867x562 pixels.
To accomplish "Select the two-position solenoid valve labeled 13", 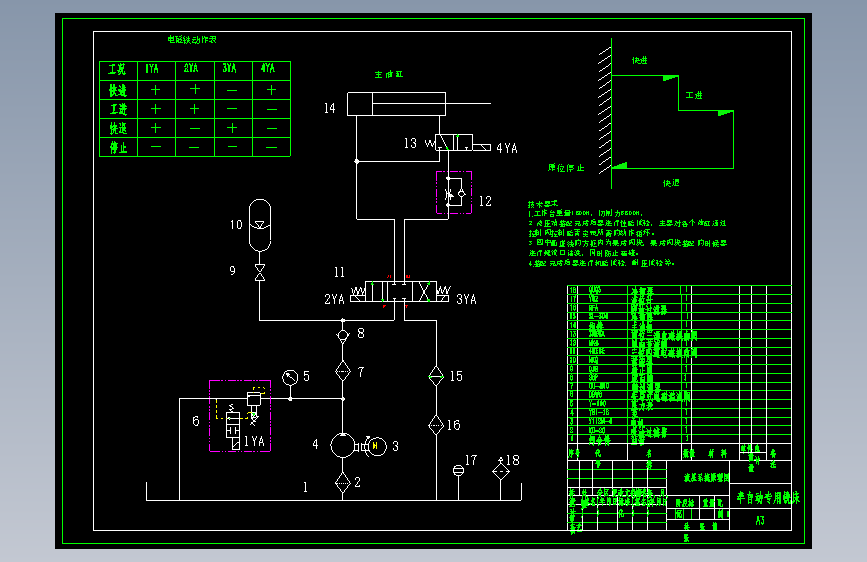I will [458, 143].
